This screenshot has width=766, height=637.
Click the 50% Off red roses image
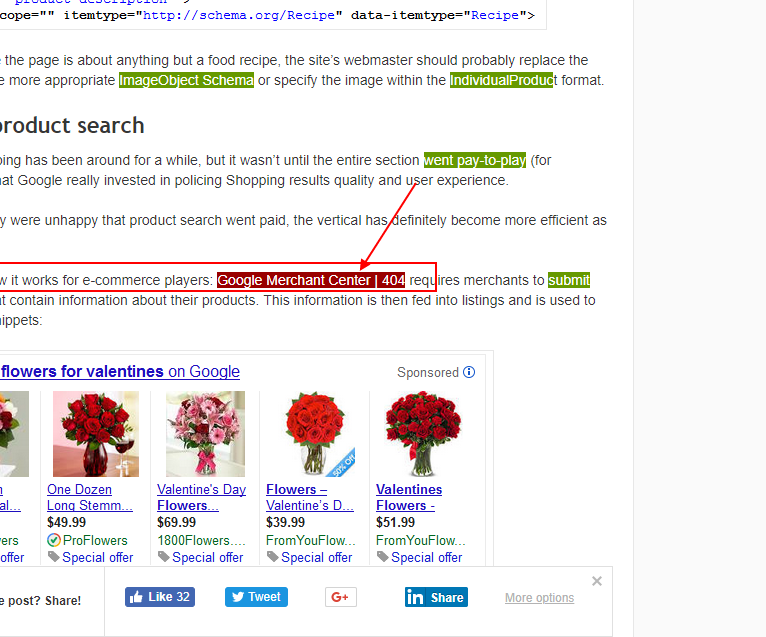(x=314, y=434)
